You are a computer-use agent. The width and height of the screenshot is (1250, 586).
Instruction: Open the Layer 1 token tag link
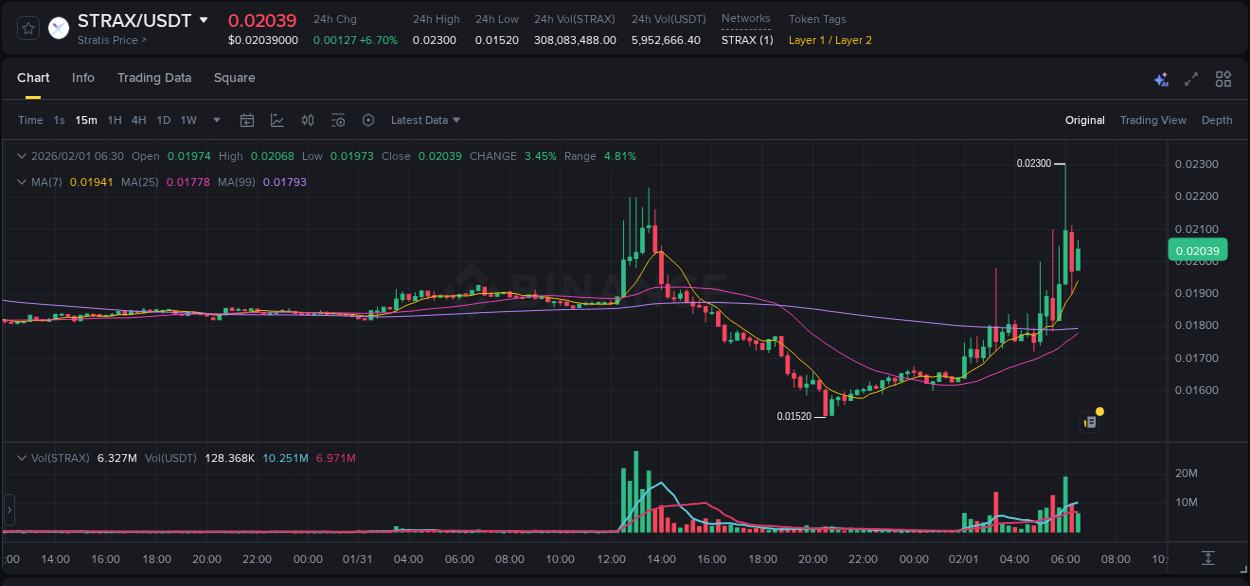[x=807, y=40]
